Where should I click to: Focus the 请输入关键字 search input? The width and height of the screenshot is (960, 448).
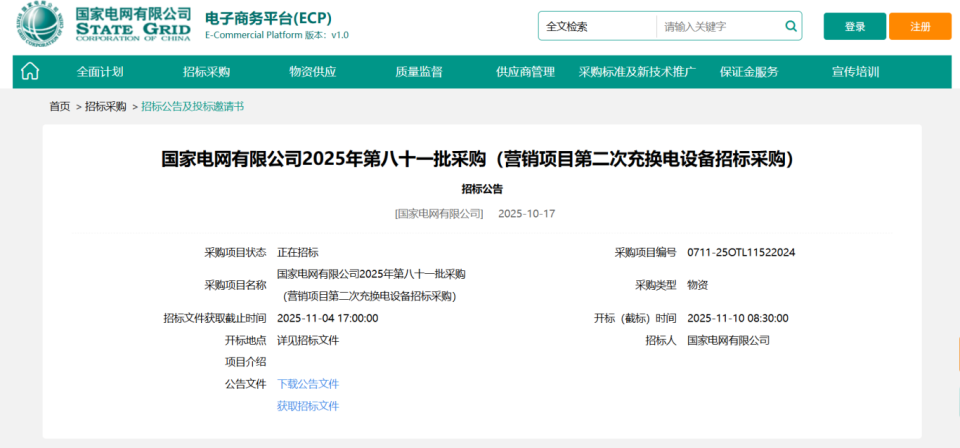point(719,26)
